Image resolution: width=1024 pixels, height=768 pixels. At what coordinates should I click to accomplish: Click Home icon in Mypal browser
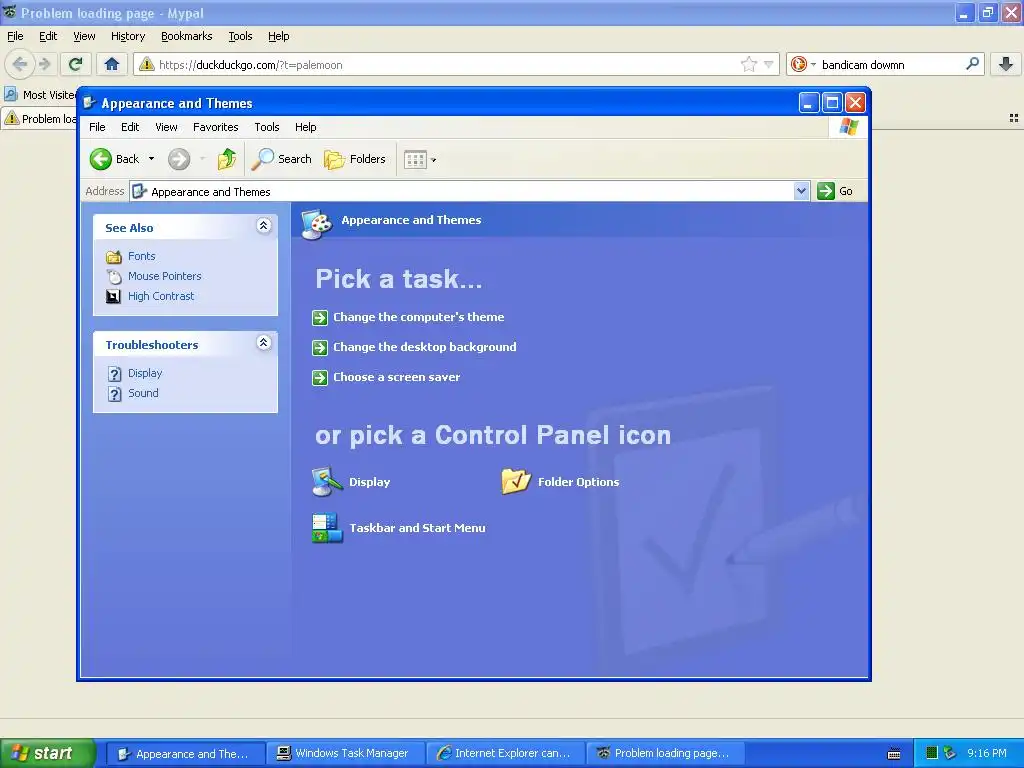click(x=112, y=64)
